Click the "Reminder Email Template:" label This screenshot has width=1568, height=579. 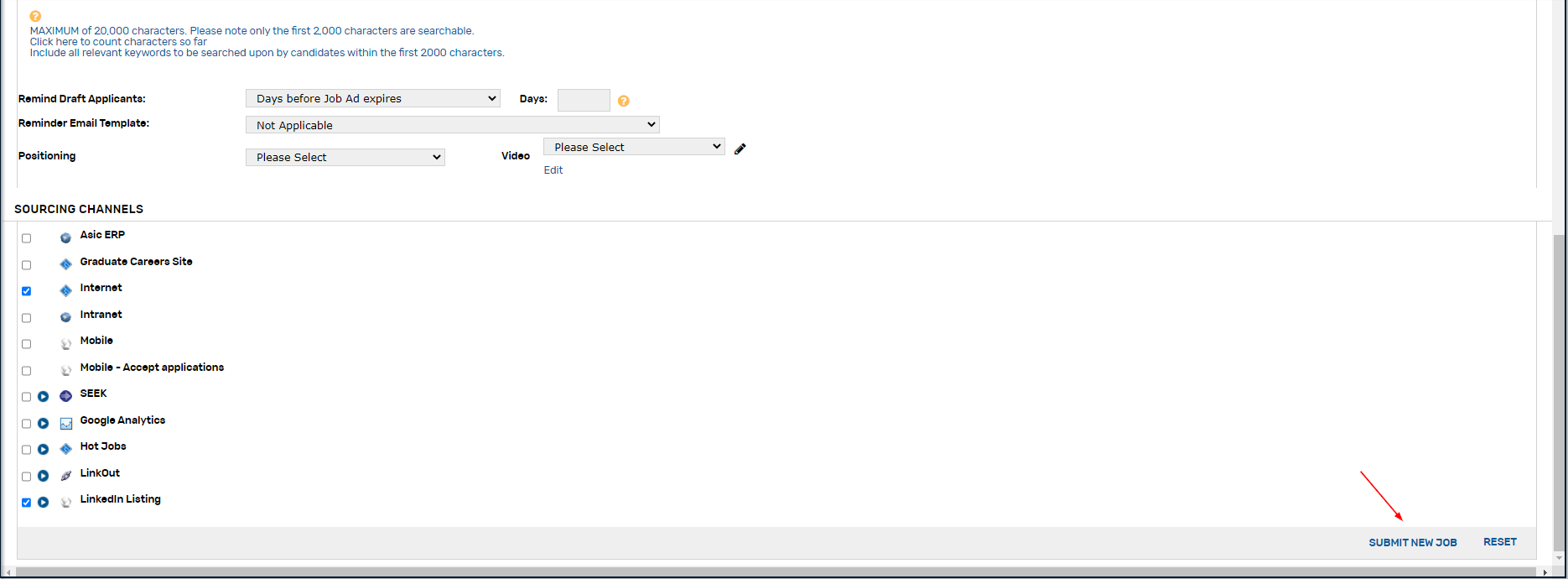[84, 123]
